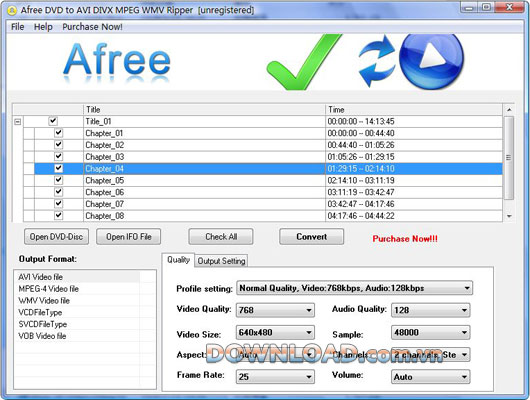Viewport: 530px width, 400px height.
Task: Click the blue play disc icon
Action: [431, 61]
